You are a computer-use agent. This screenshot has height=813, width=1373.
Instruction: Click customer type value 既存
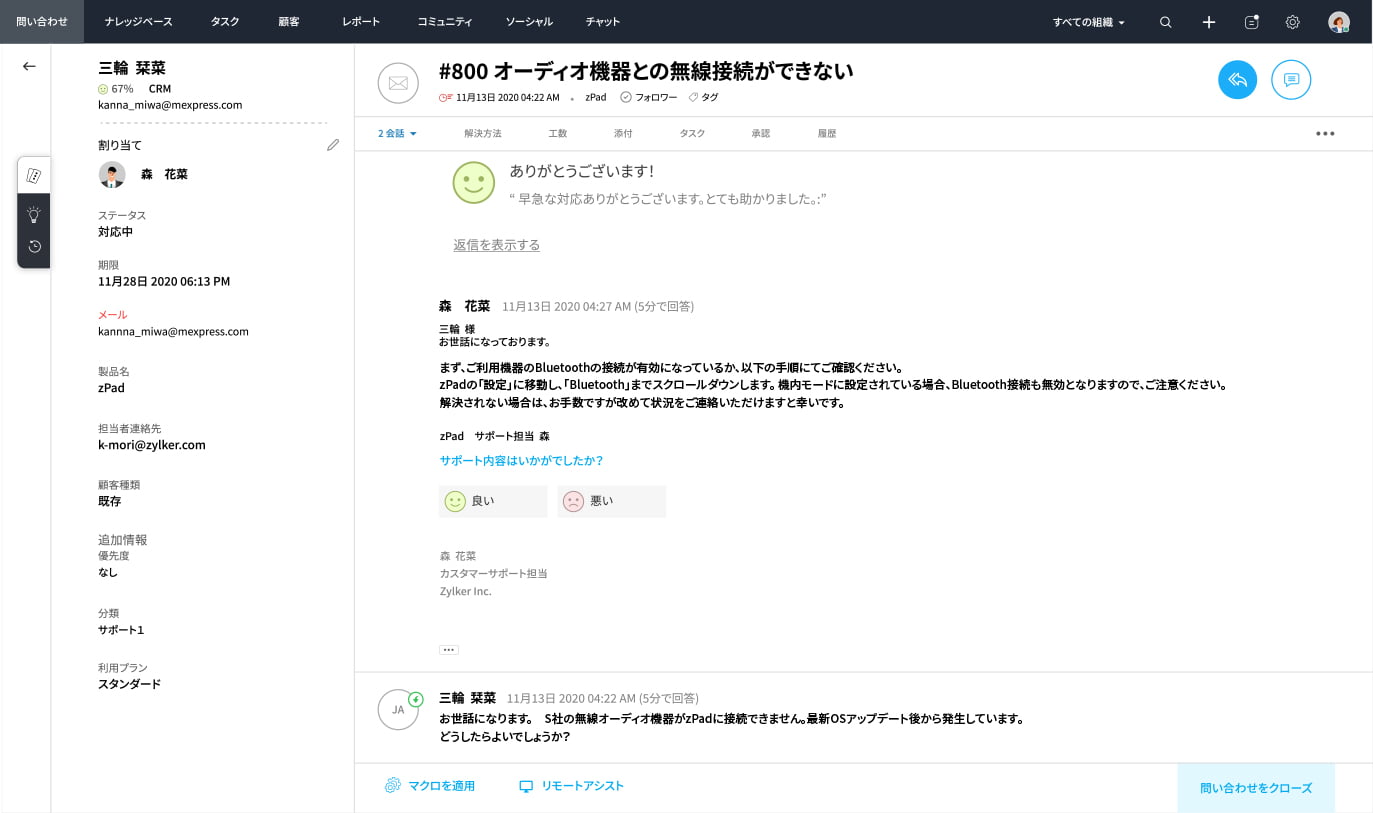[x=109, y=501]
